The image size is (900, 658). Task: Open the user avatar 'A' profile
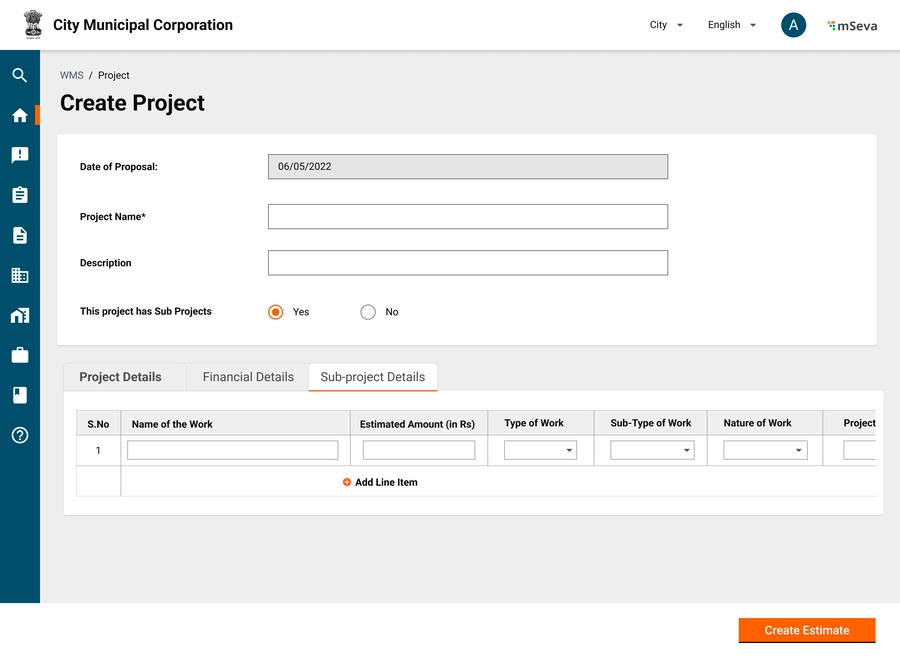(x=793, y=26)
